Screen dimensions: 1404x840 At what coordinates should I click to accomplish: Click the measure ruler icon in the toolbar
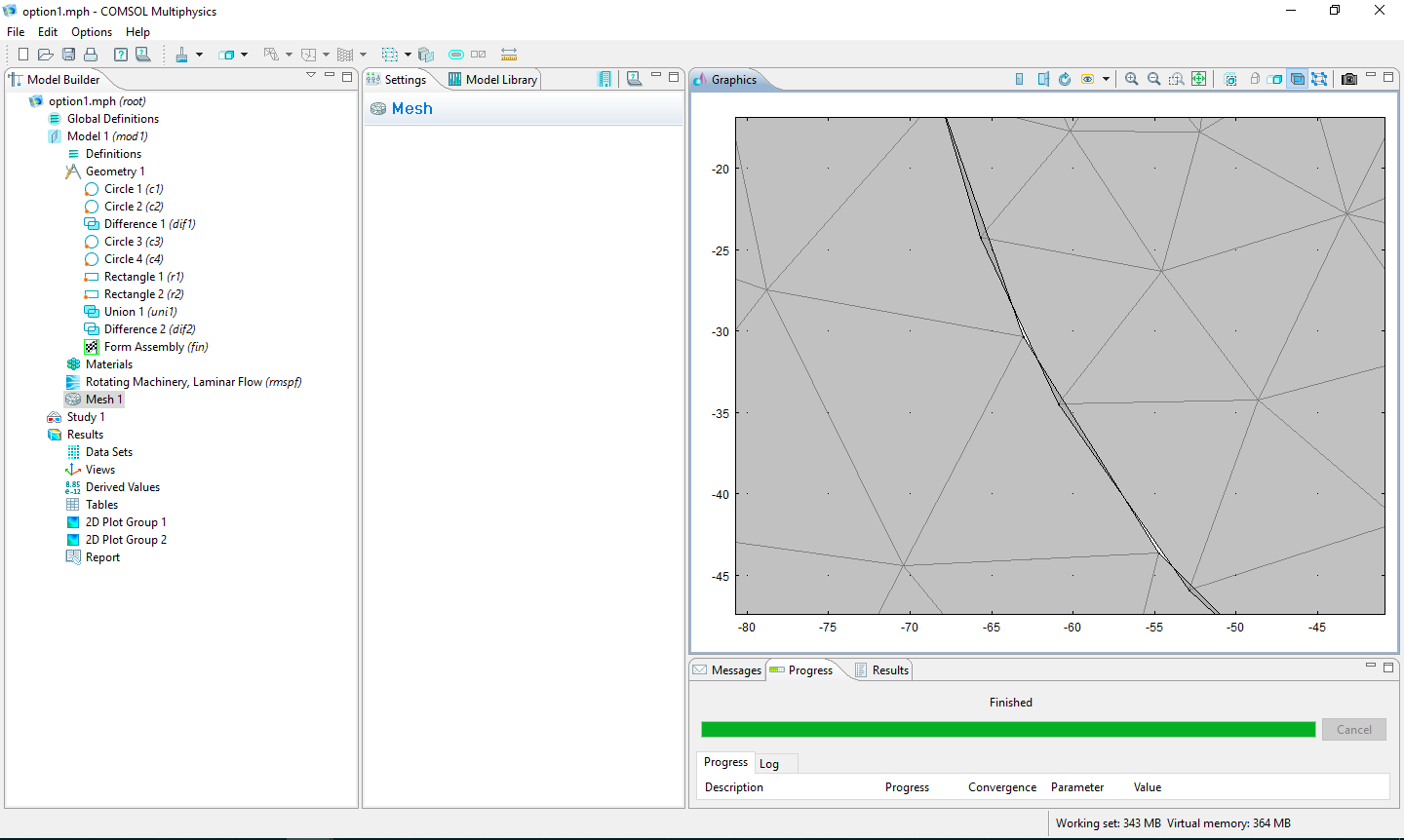[509, 55]
